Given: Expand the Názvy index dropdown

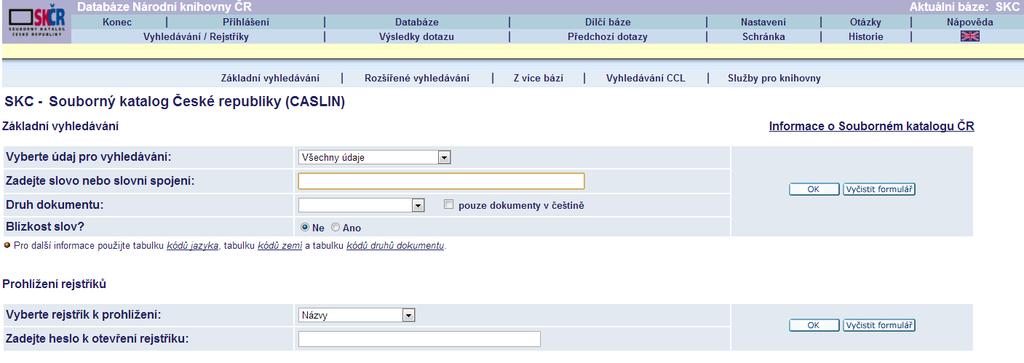Looking at the screenshot, I should point(357,315).
